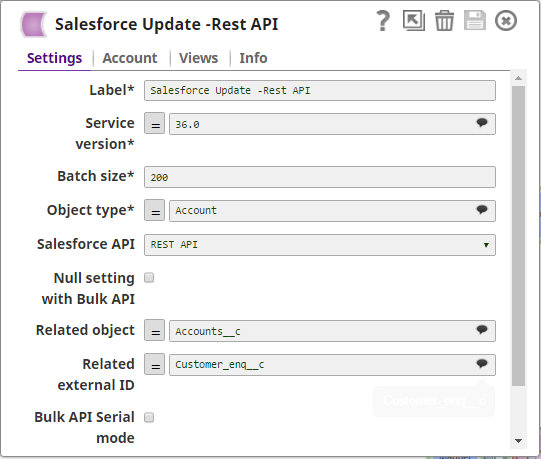This screenshot has height=459, width=541.
Task: Open suggestions bubble for Object type
Action: 482,209
